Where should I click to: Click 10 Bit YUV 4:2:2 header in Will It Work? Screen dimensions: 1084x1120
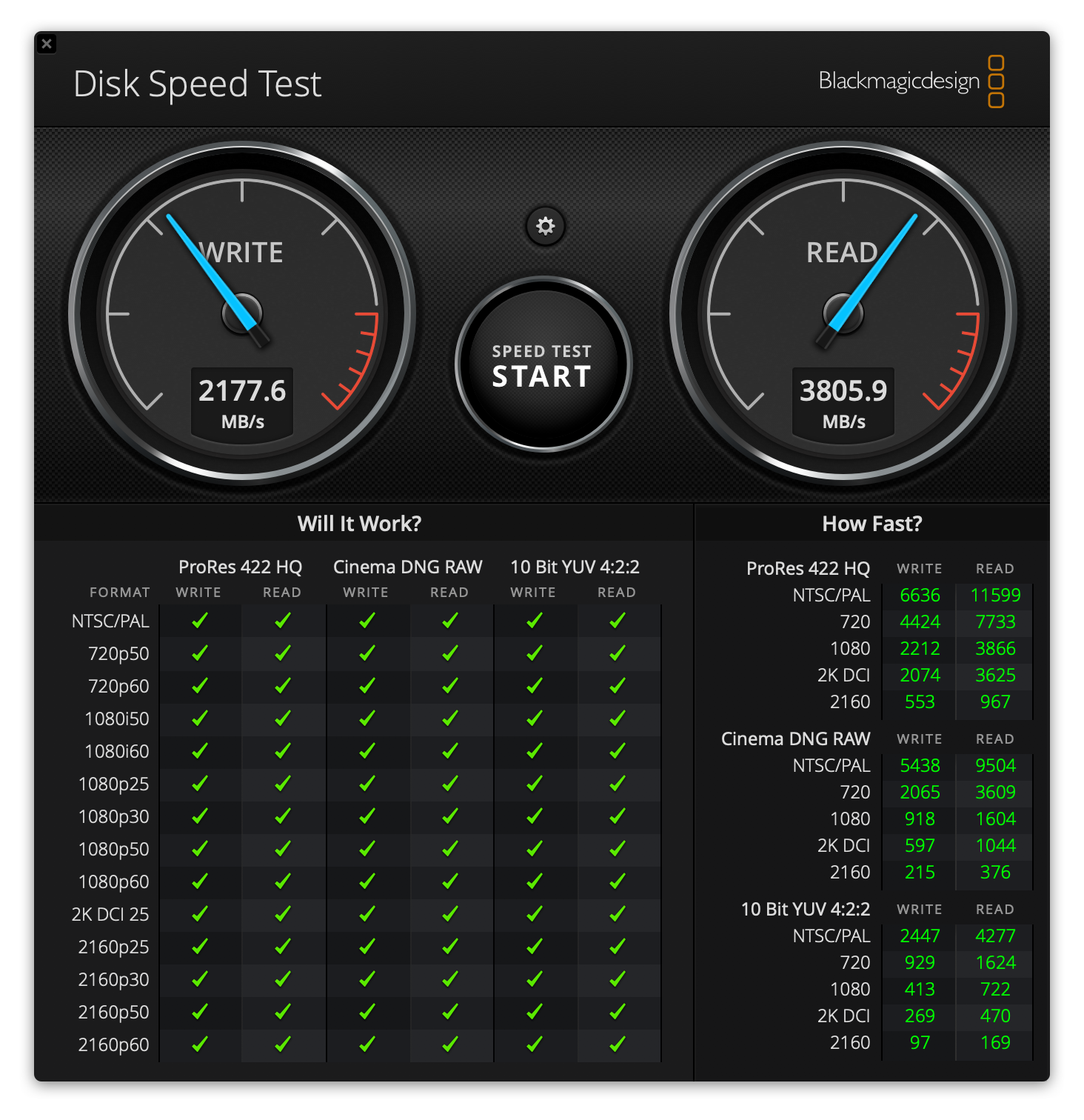pyautogui.click(x=575, y=567)
